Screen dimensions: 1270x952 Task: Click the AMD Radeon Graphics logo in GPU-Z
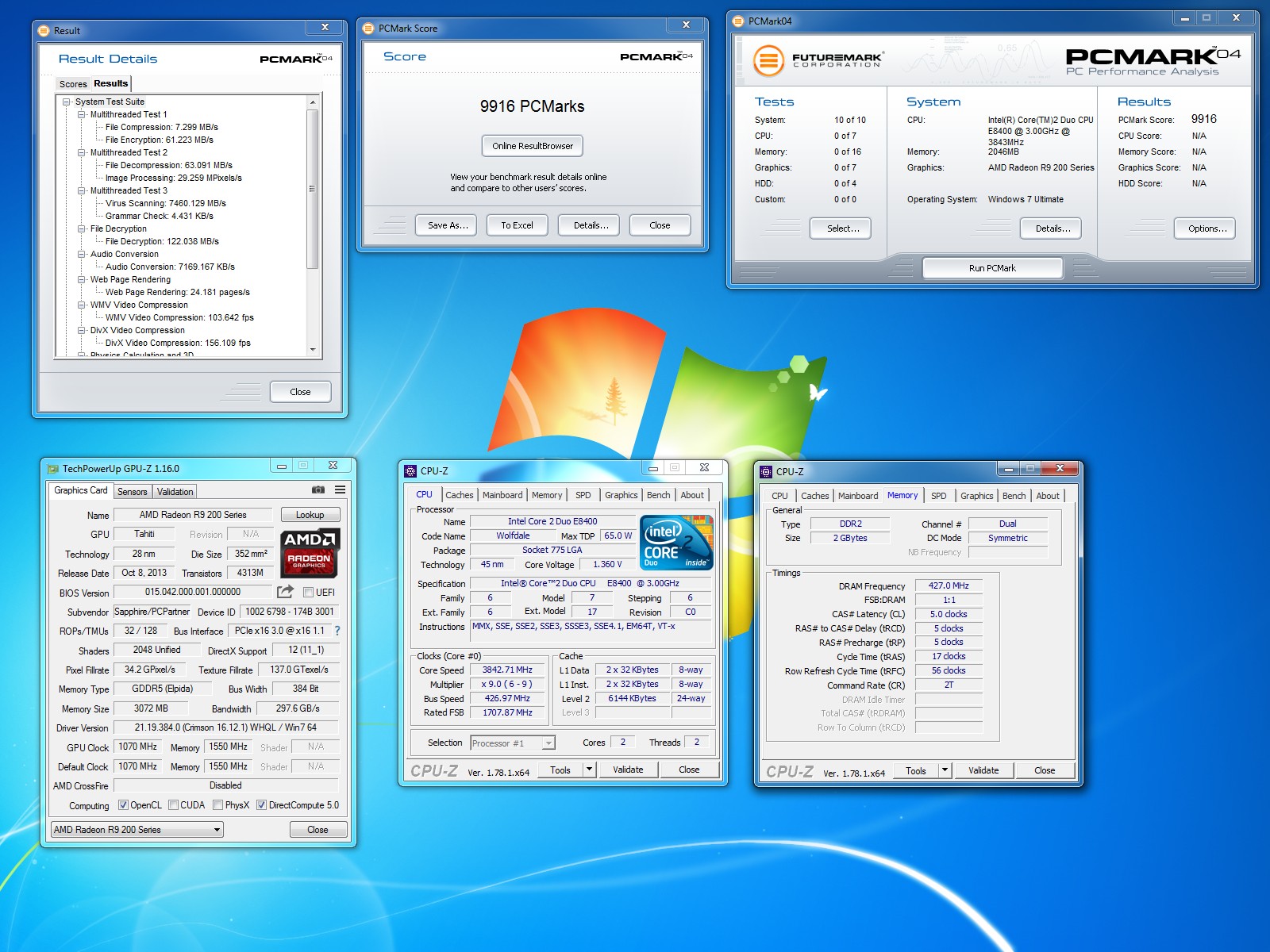310,553
